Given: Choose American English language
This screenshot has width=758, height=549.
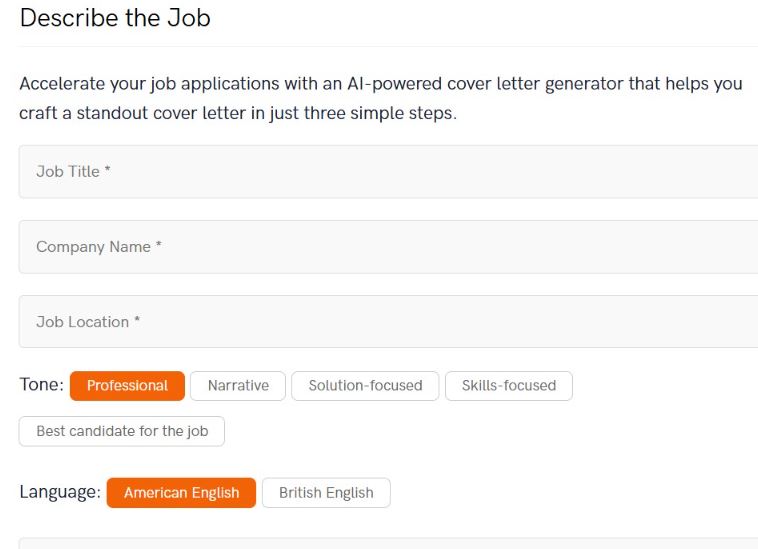Looking at the screenshot, I should click(x=181, y=493).
